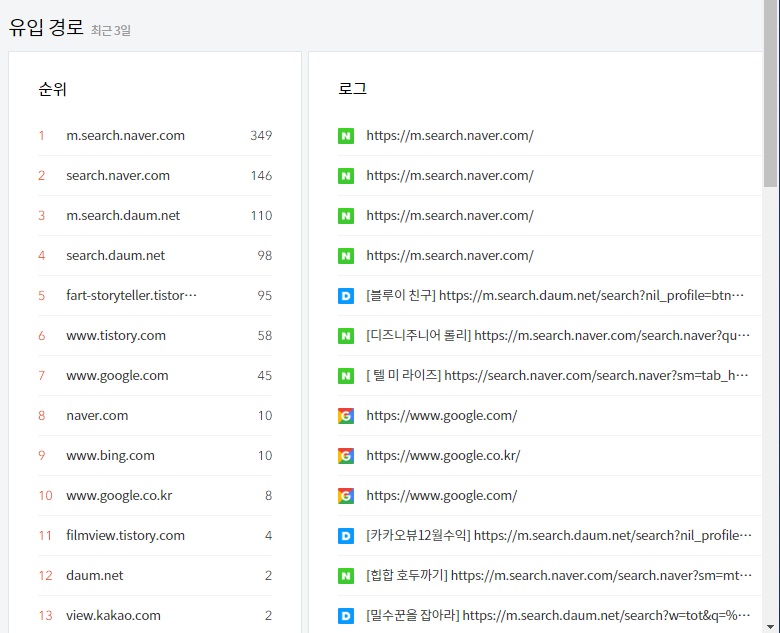Select rank 9 www.bing.com entry
The width and height of the screenshot is (780, 633).
pyautogui.click(x=155, y=455)
